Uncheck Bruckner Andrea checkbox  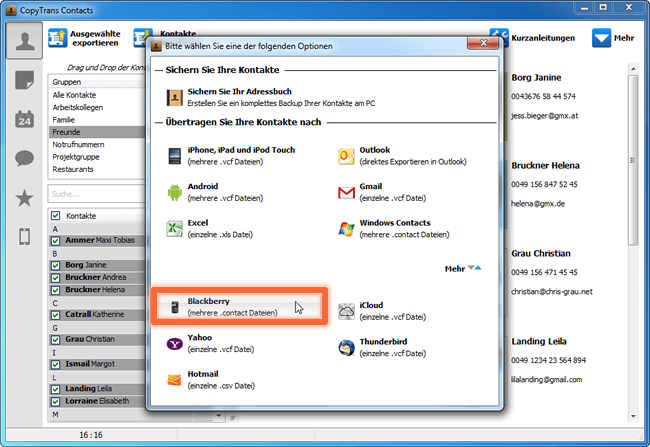55,278
